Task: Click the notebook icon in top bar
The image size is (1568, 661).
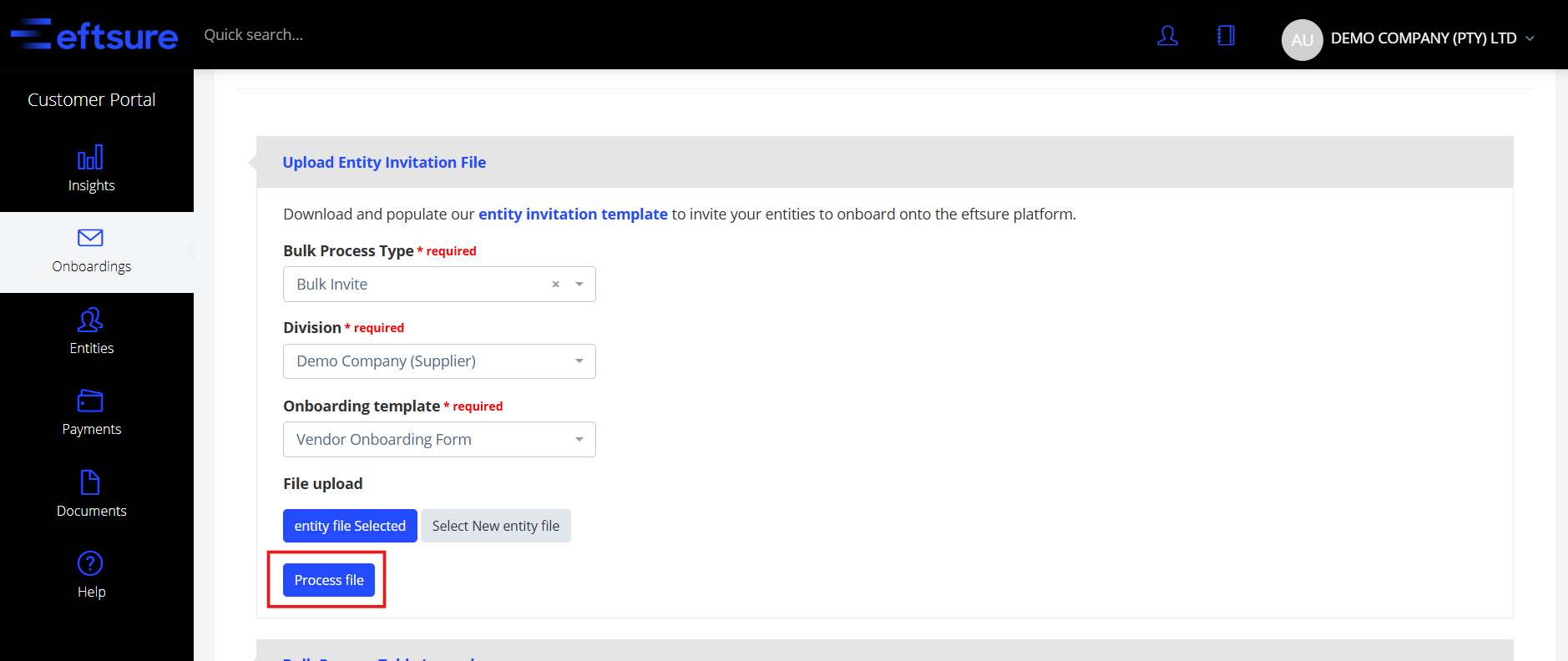Action: (1226, 36)
